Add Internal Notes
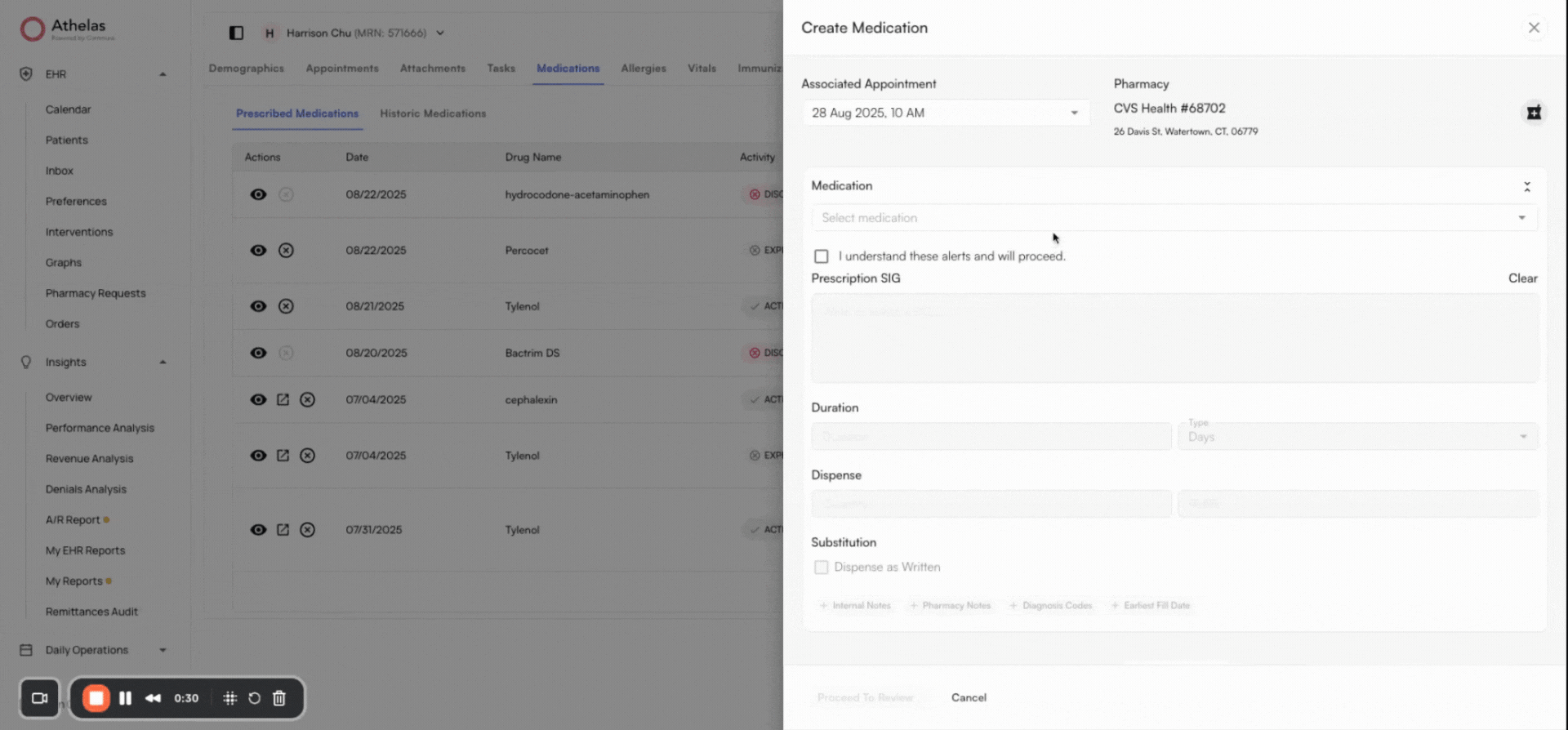1568x730 pixels. coord(855,606)
